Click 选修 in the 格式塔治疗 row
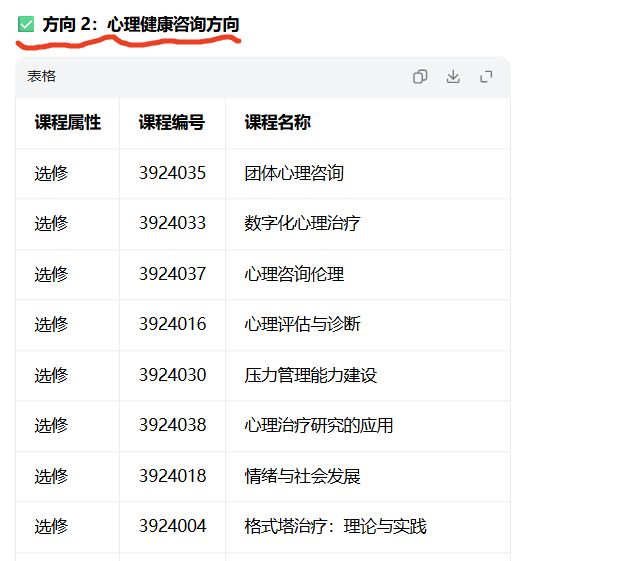This screenshot has height=561, width=640. (x=51, y=526)
